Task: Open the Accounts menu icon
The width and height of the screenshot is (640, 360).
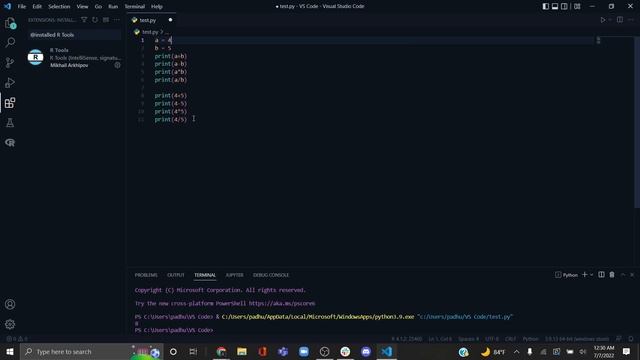Action: tap(10, 304)
